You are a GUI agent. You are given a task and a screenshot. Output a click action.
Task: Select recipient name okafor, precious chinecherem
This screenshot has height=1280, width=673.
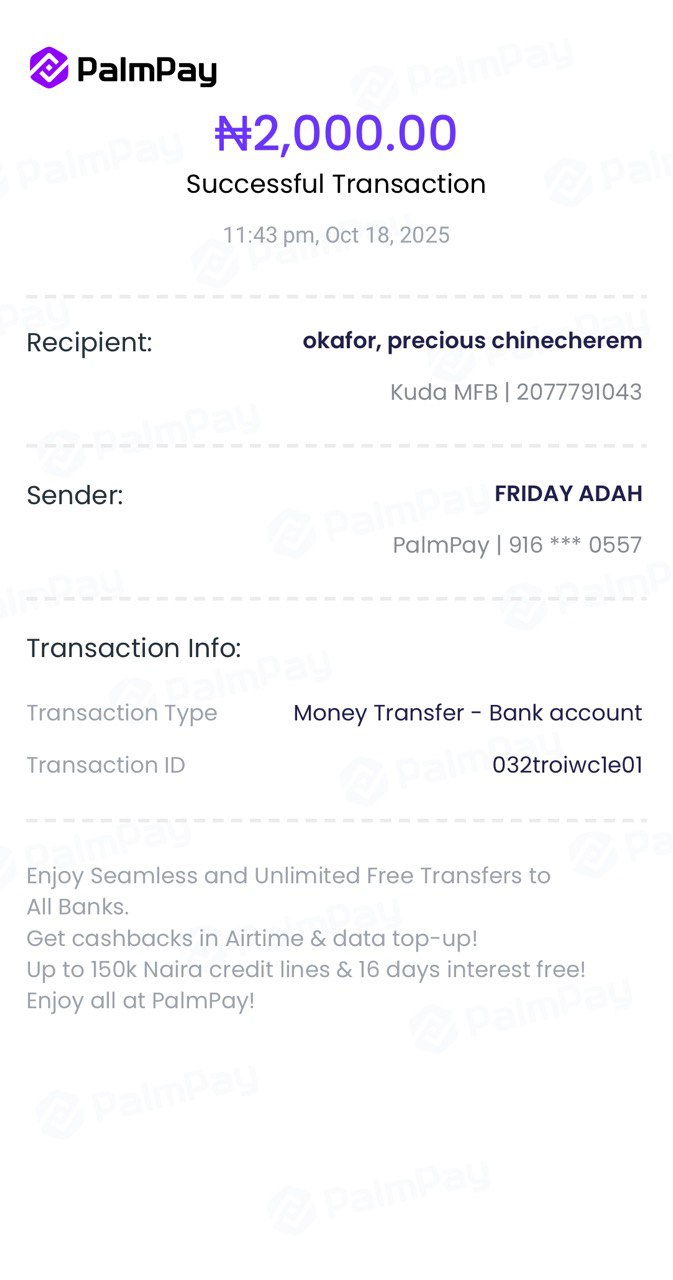(472, 340)
